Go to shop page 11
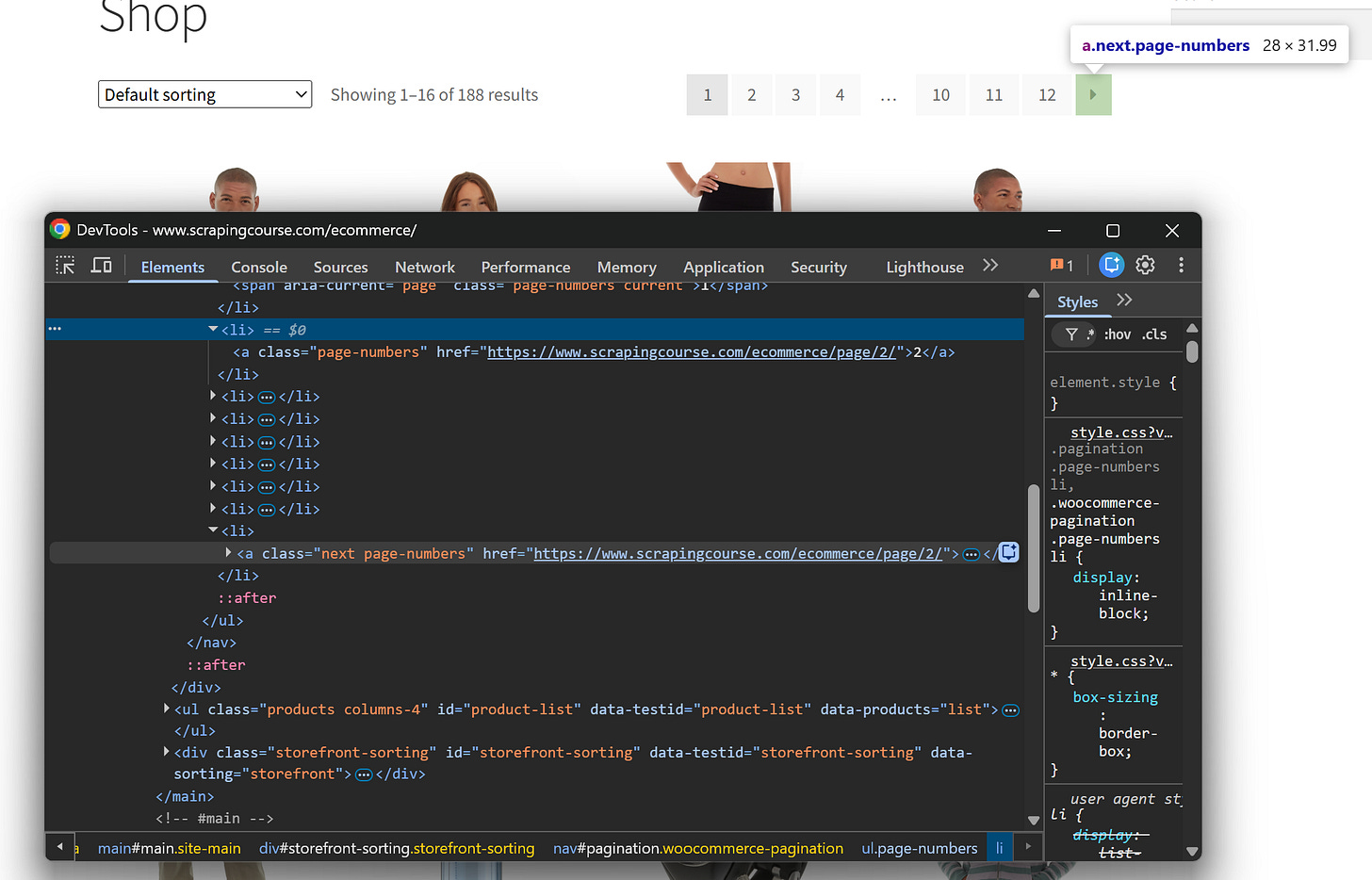Viewport: 1372px width, 880px height. (994, 94)
